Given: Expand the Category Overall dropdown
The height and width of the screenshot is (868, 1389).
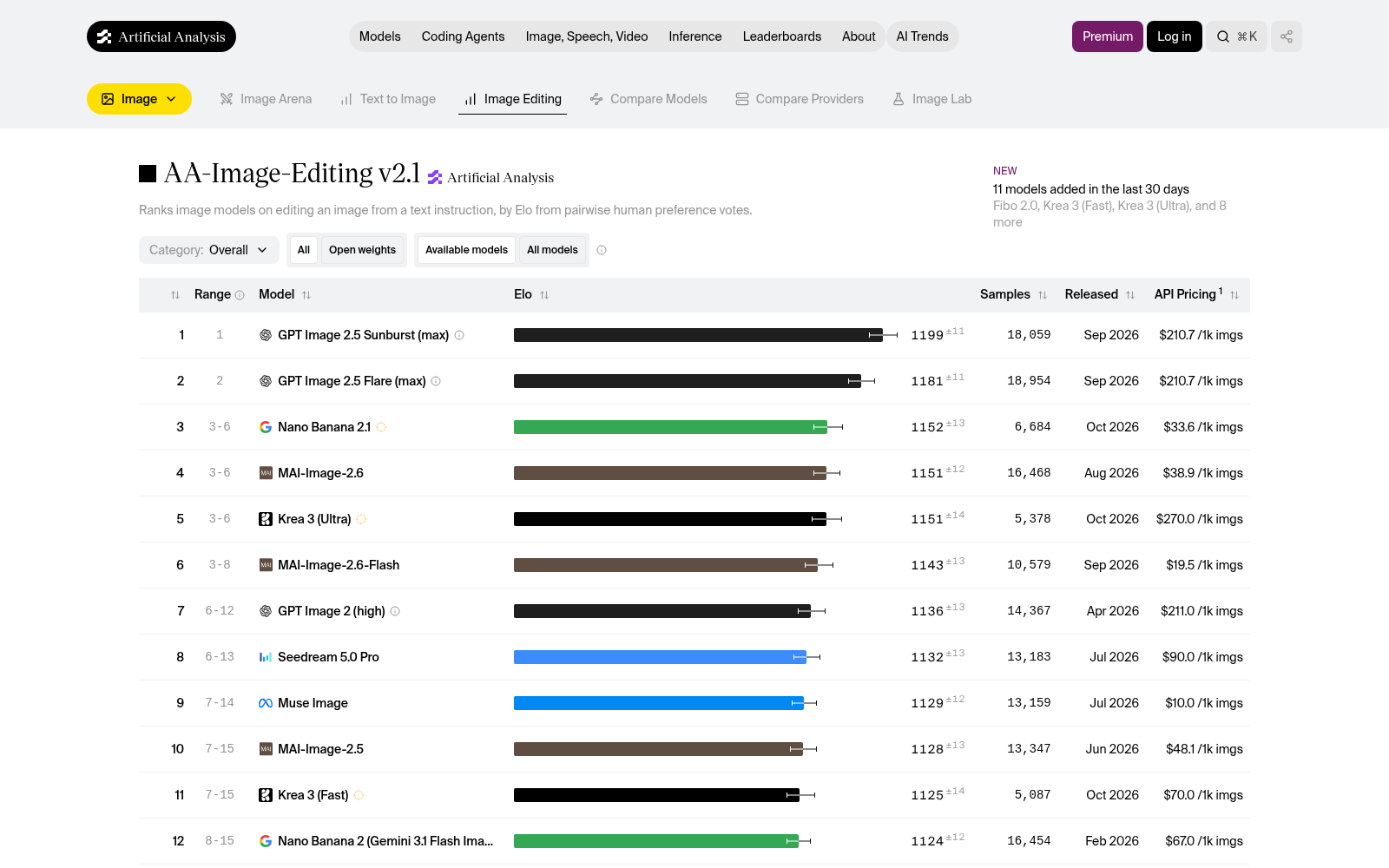Looking at the screenshot, I should [209, 250].
